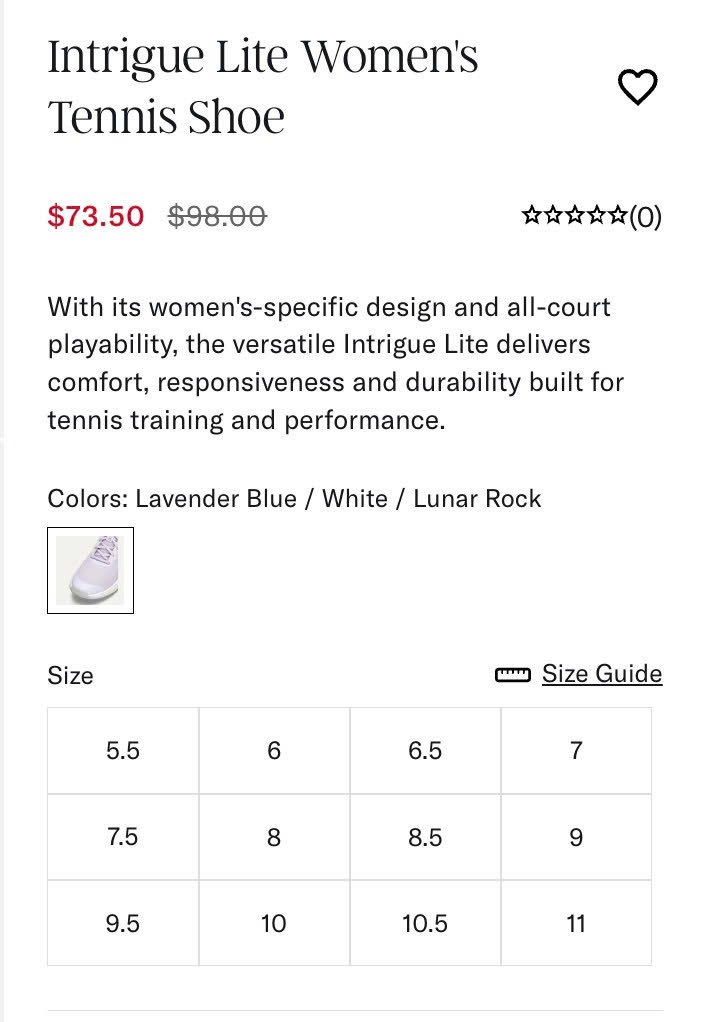The width and height of the screenshot is (706, 1022).
Task: Select size 8
Action: click(274, 837)
